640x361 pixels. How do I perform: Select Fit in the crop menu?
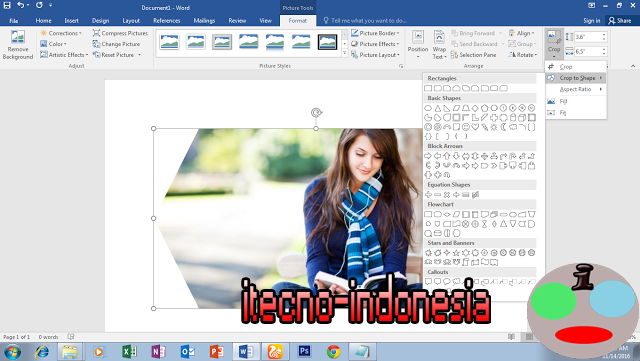tap(576, 113)
